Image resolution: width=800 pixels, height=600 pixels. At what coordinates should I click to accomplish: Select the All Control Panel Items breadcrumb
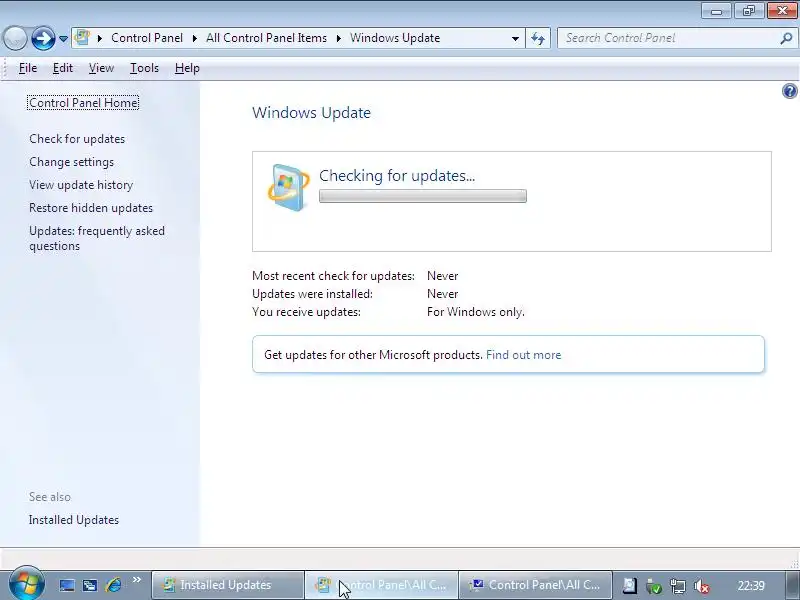(x=266, y=38)
